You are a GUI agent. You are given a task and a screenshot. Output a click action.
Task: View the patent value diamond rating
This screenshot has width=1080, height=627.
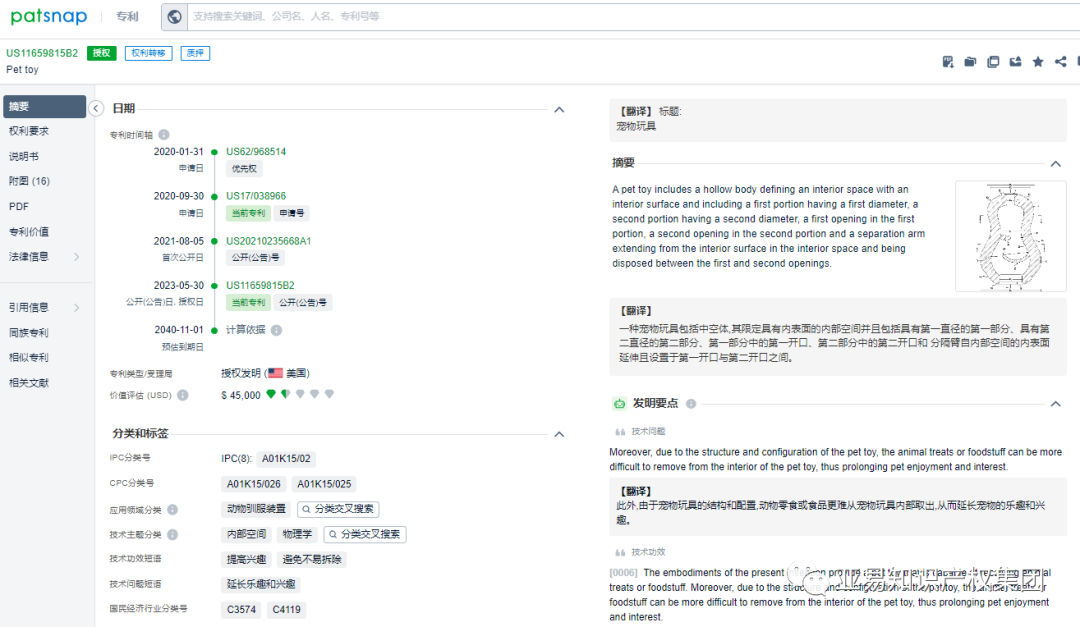[300, 394]
